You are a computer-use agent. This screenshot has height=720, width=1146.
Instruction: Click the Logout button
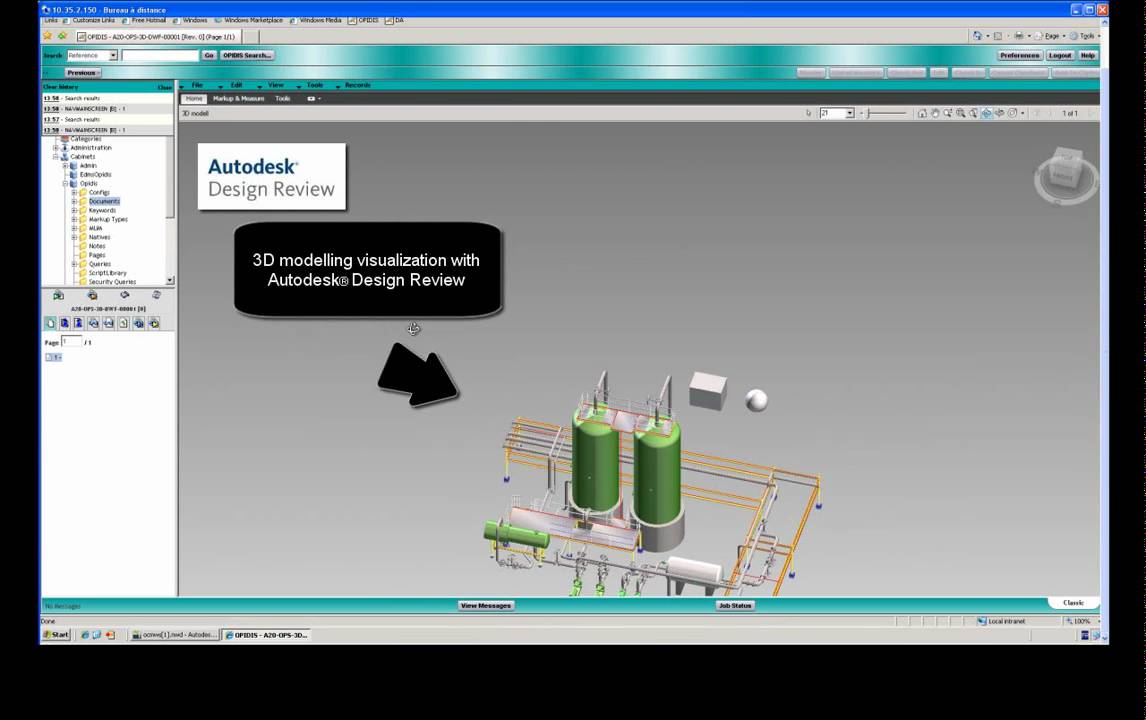(1060, 56)
